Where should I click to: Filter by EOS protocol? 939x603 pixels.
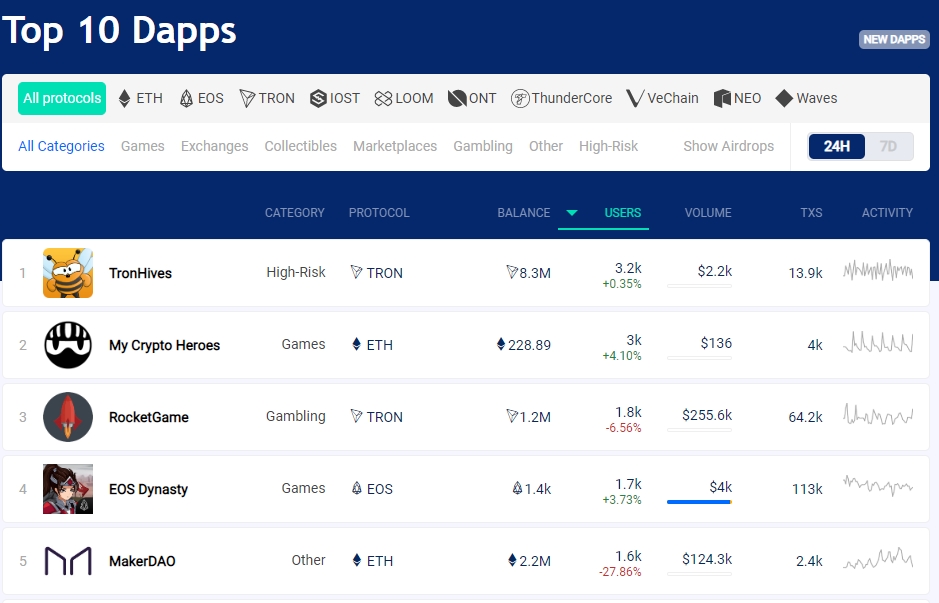[202, 98]
